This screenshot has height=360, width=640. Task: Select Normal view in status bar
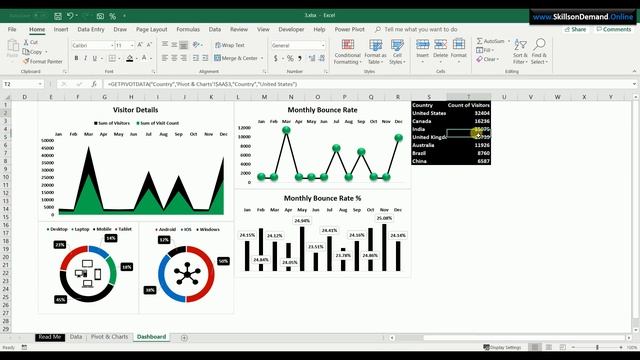[x=534, y=347]
